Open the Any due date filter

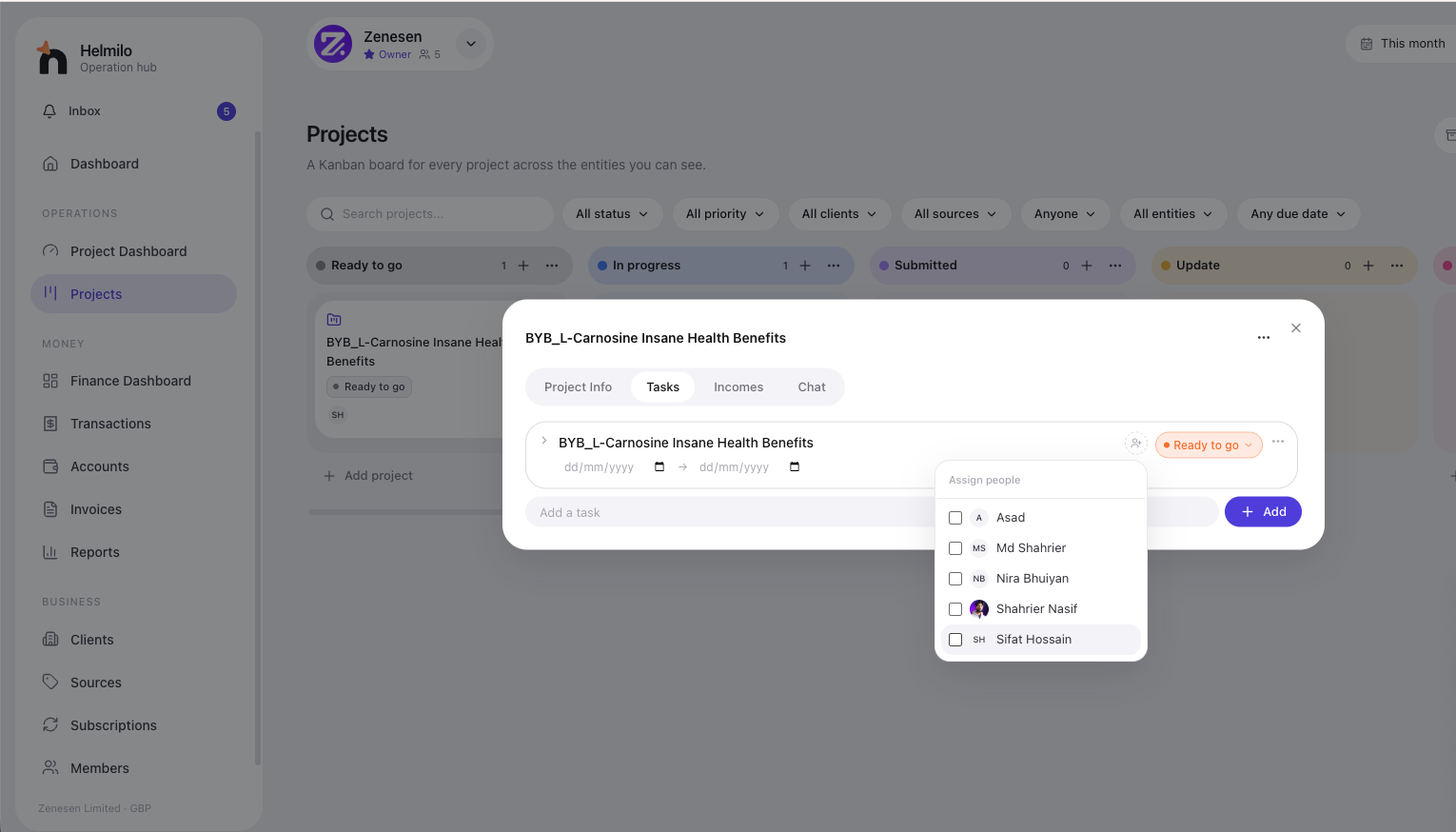(x=1298, y=214)
